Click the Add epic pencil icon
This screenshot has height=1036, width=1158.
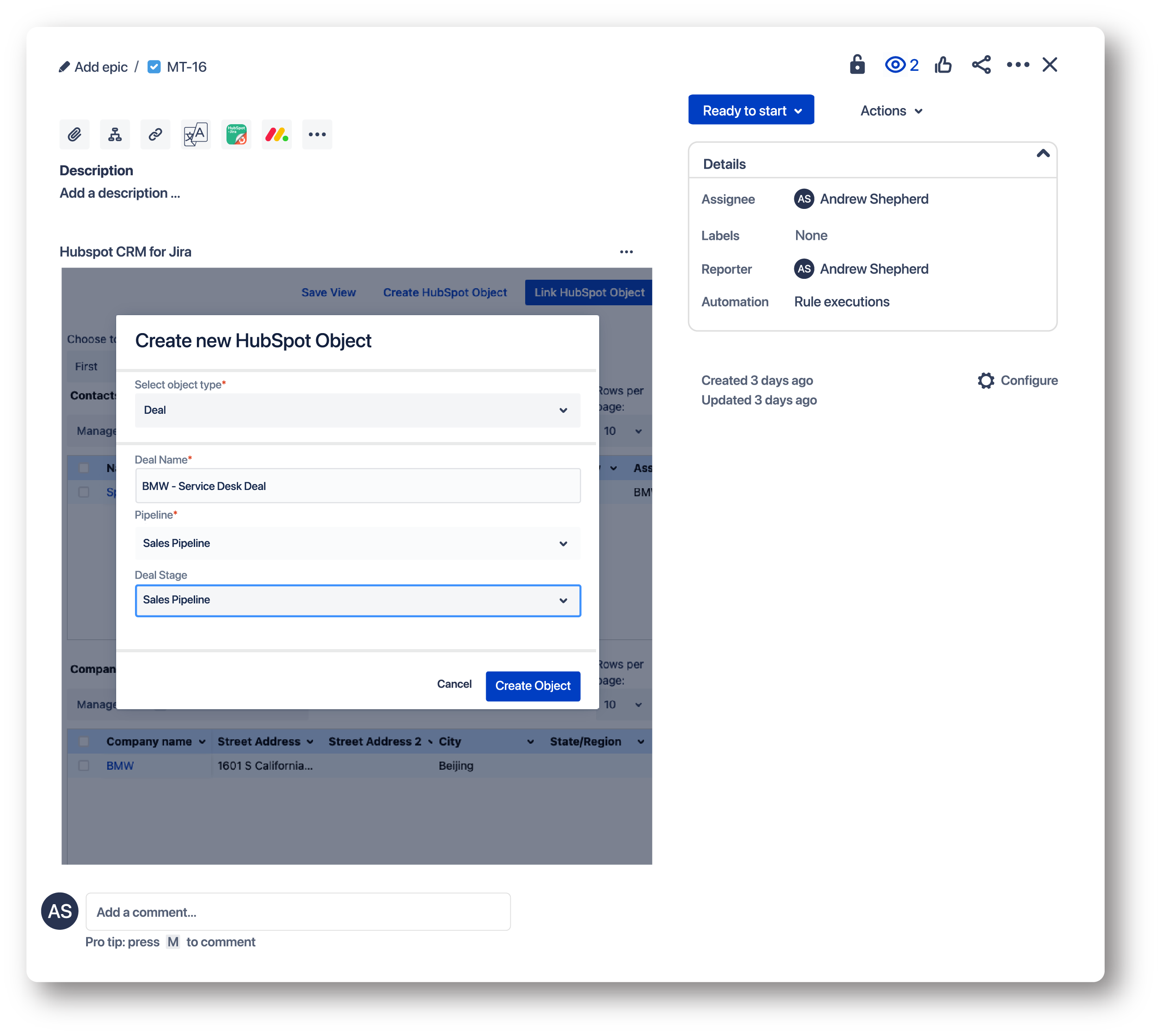[65, 67]
